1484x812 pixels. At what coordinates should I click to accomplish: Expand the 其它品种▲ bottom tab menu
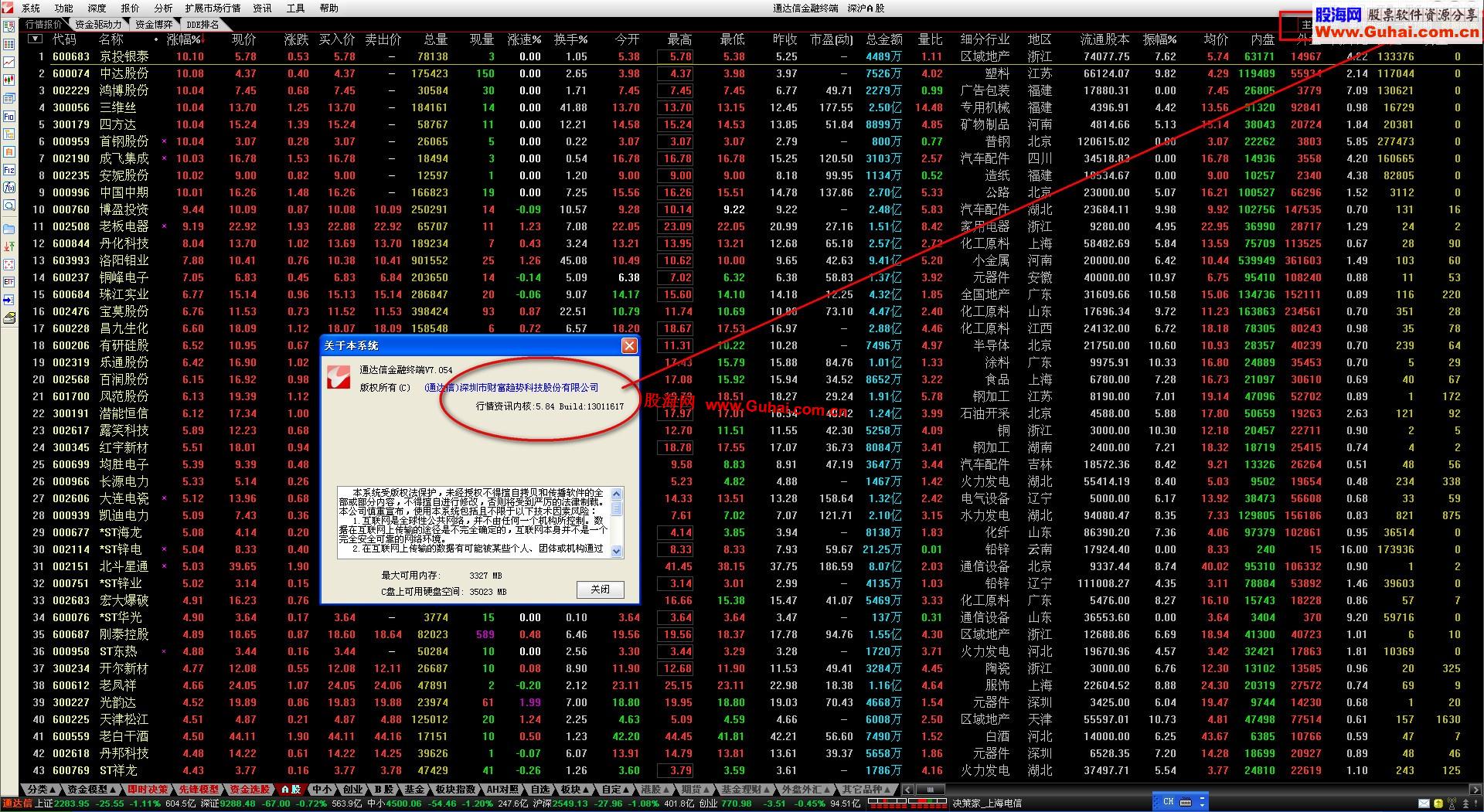click(867, 790)
